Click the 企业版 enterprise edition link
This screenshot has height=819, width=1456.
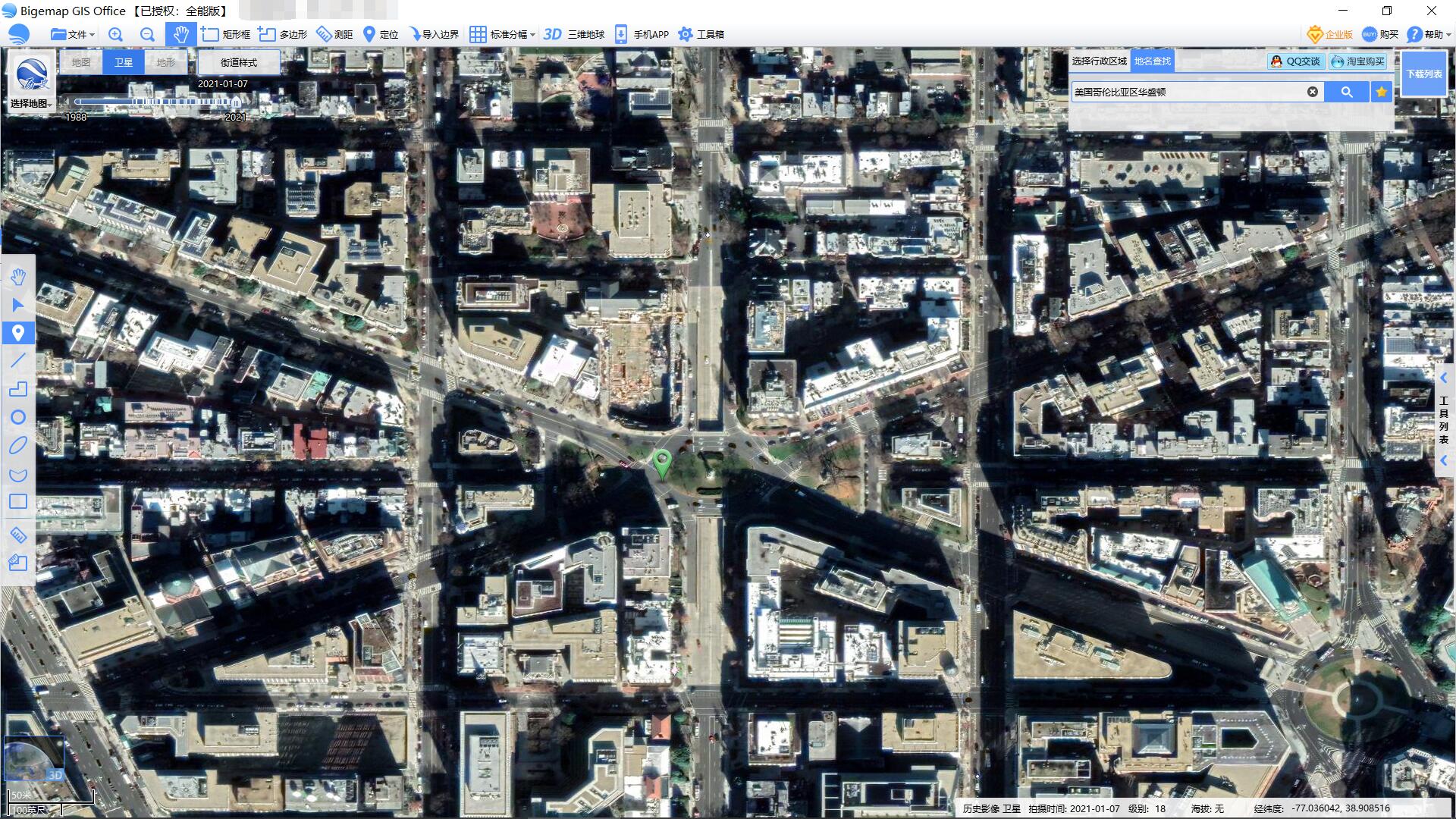tap(1330, 34)
